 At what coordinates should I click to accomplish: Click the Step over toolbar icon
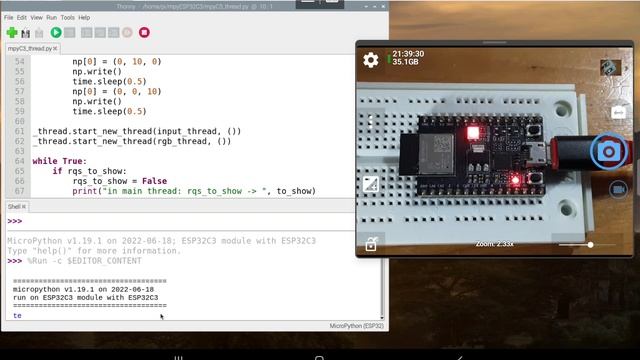pos(87,33)
